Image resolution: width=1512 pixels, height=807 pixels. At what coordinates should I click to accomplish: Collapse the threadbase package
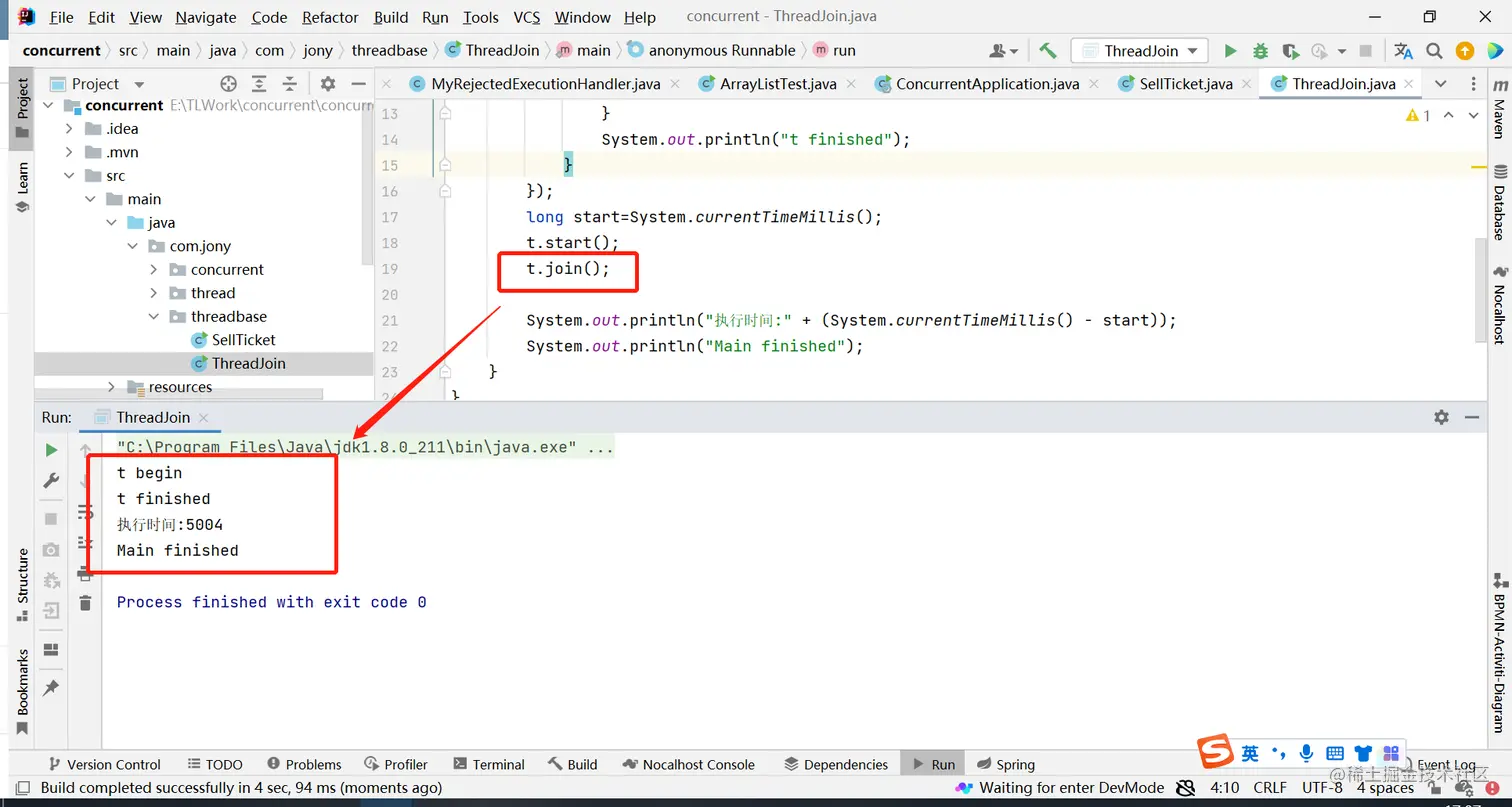pos(154,316)
